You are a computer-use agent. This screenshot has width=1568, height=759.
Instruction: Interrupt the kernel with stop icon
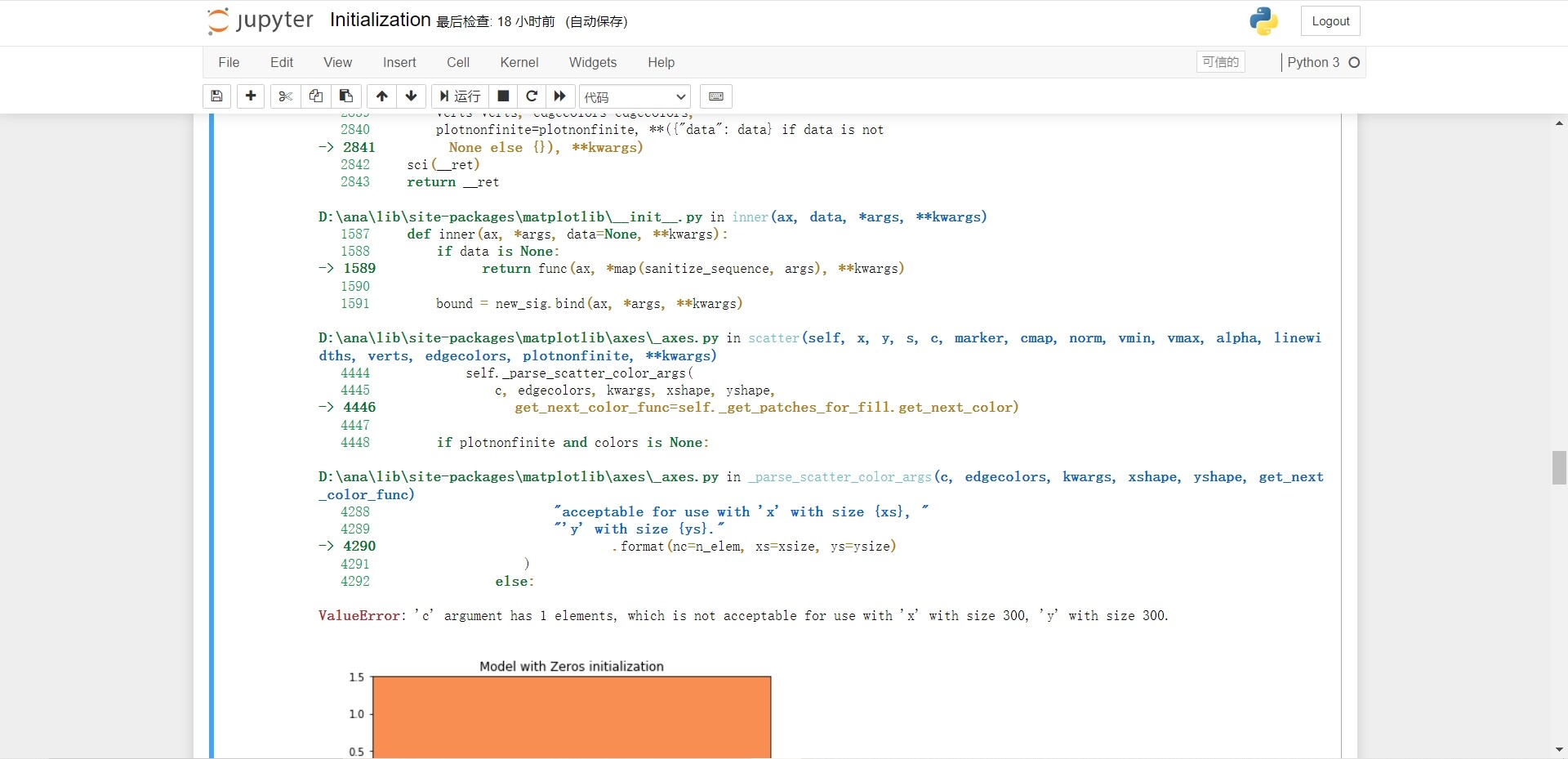(x=503, y=96)
